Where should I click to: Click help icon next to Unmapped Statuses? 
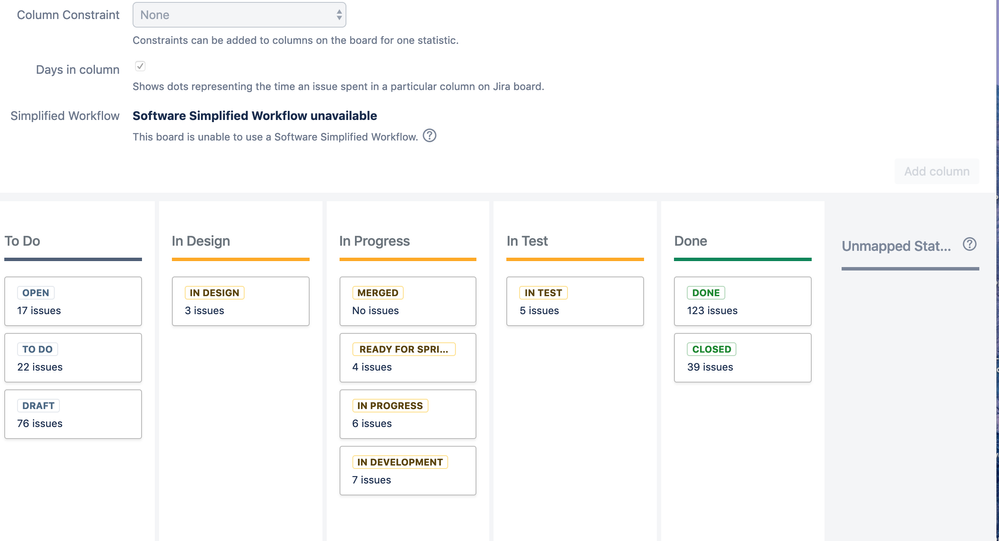pos(969,244)
